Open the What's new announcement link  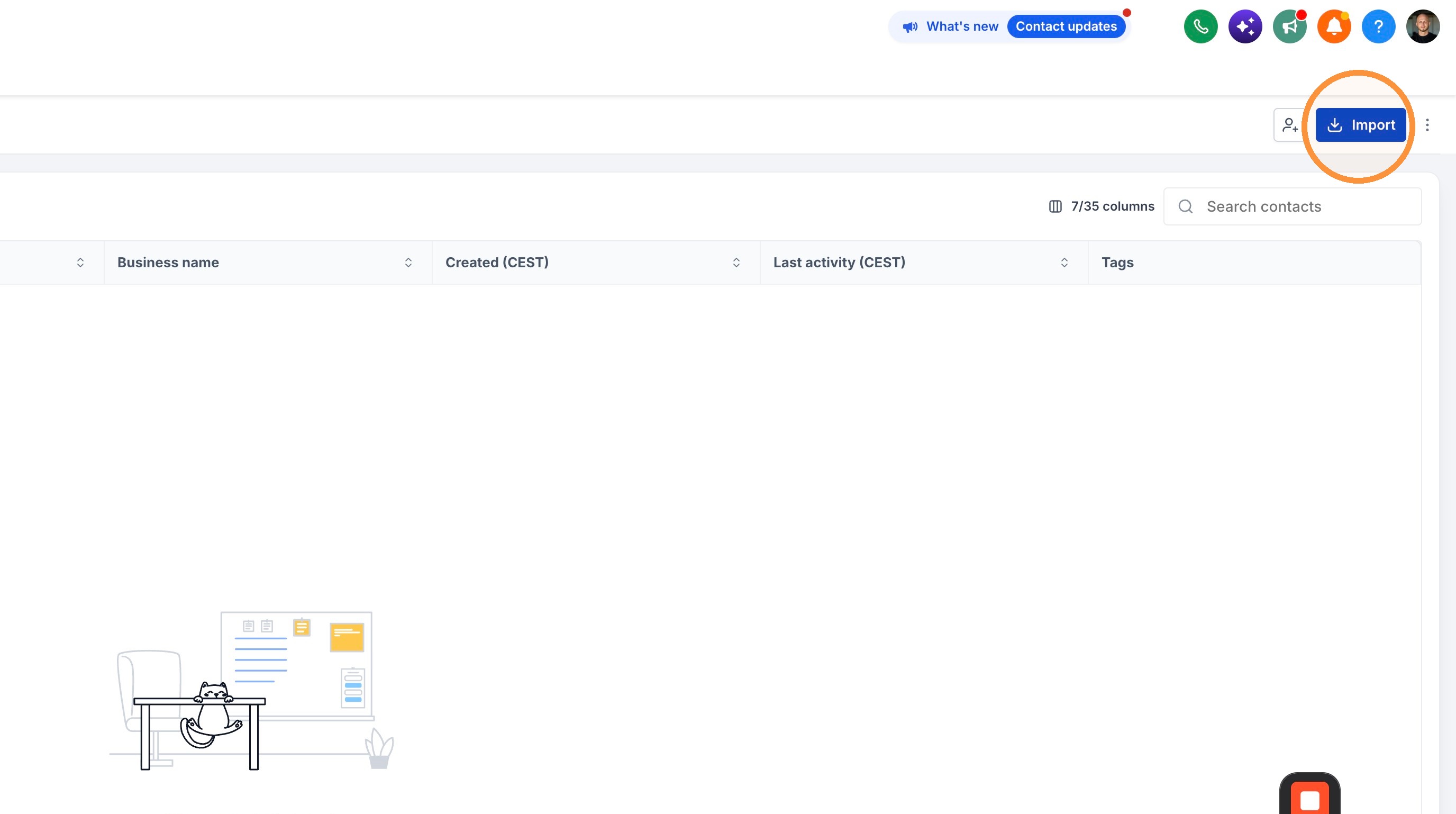pyautogui.click(x=962, y=26)
